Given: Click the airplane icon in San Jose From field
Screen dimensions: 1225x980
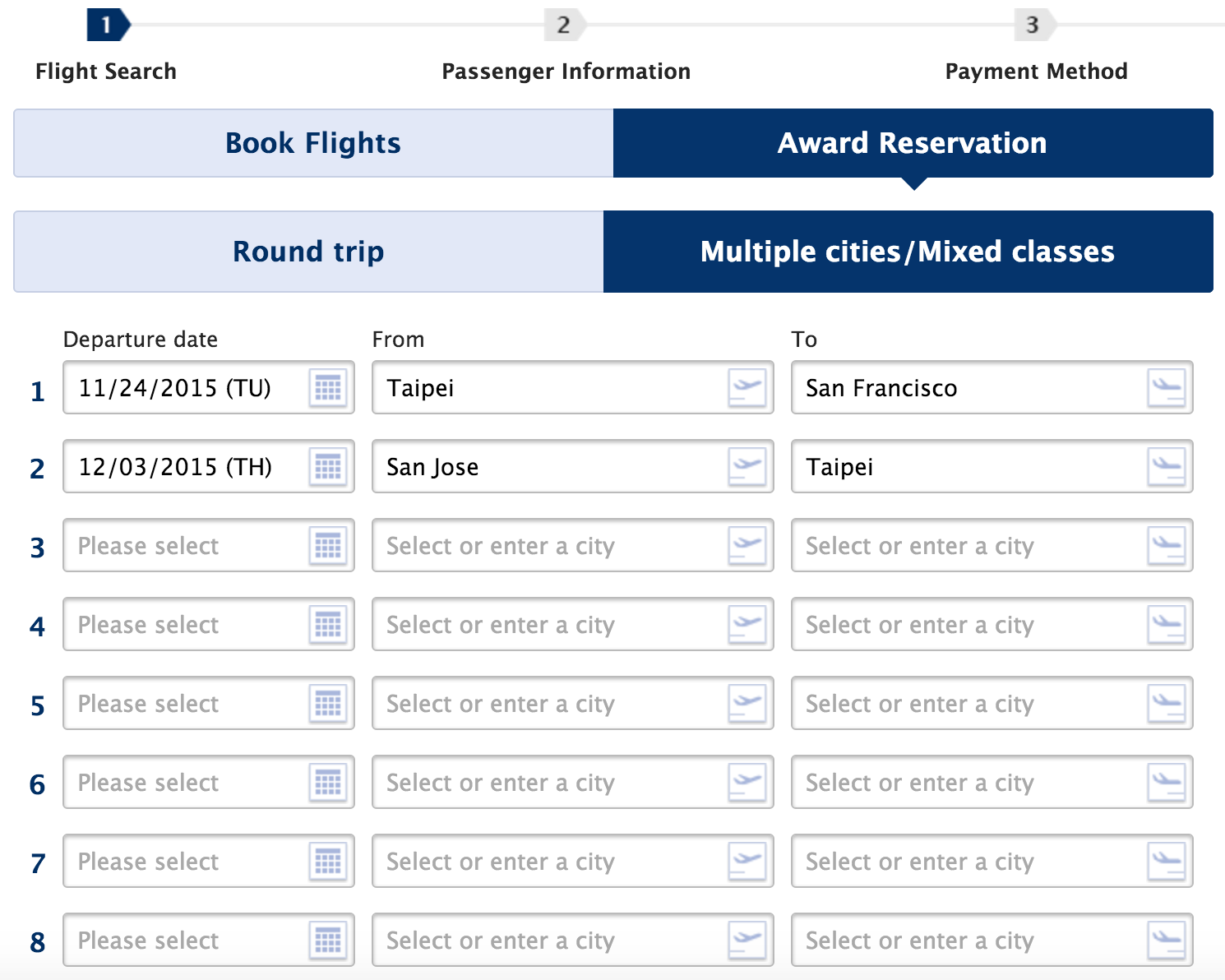Looking at the screenshot, I should (747, 466).
